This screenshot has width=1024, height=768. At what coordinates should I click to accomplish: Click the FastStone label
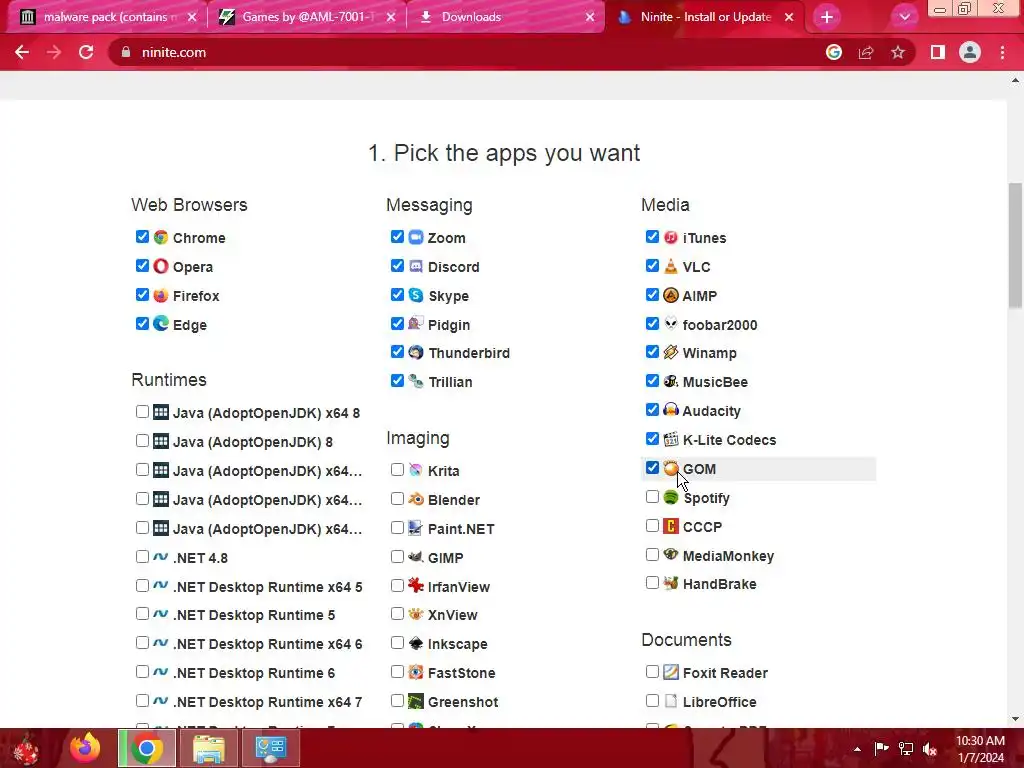click(462, 673)
